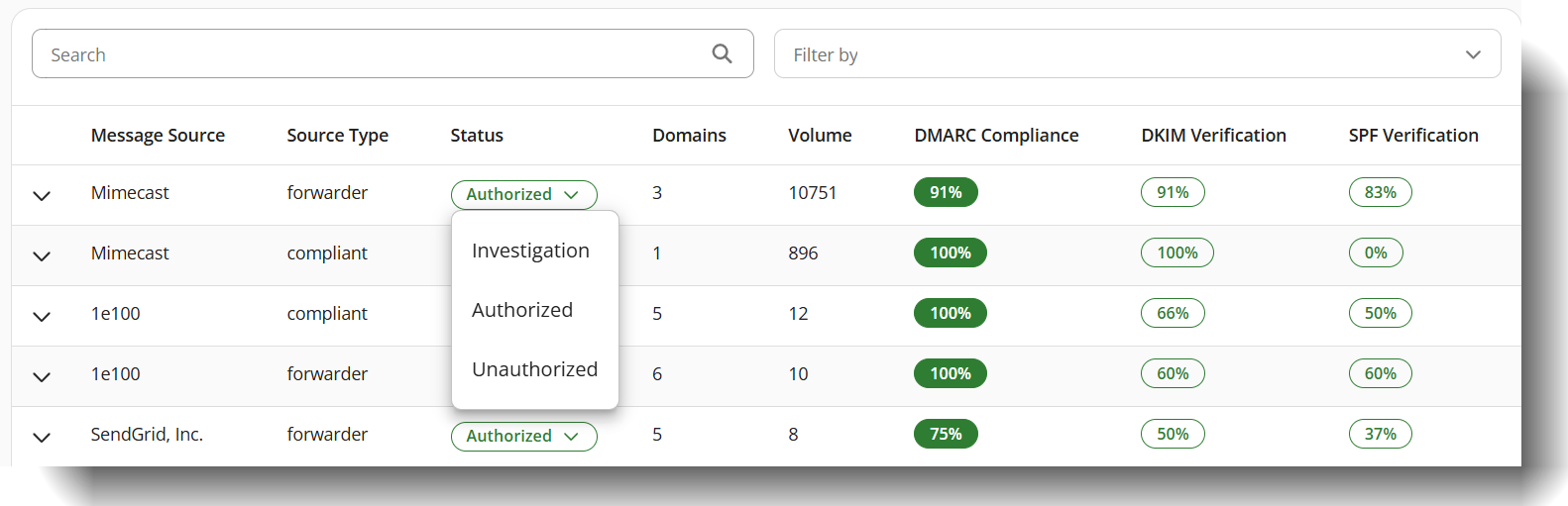Toggle Mimecast forwarder Authorized status dropdown
The image size is (1568, 506).
[523, 194]
